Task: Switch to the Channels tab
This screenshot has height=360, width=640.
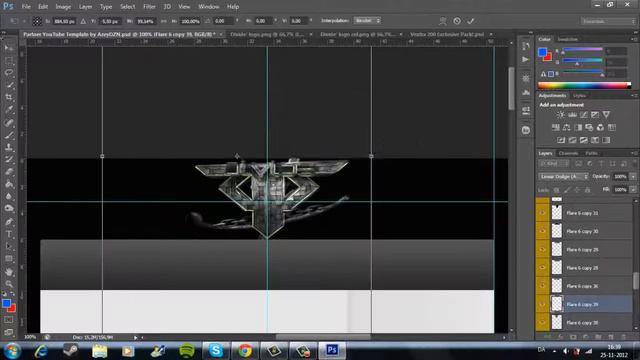Action: [x=568, y=153]
